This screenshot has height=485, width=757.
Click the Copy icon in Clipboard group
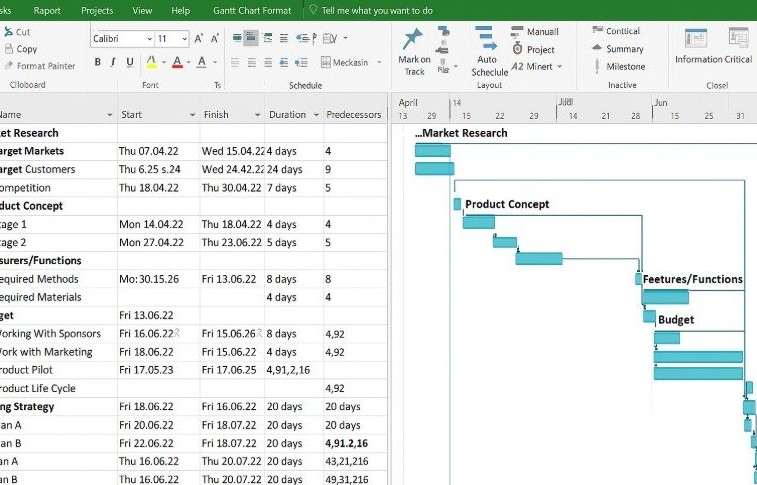tap(9, 49)
